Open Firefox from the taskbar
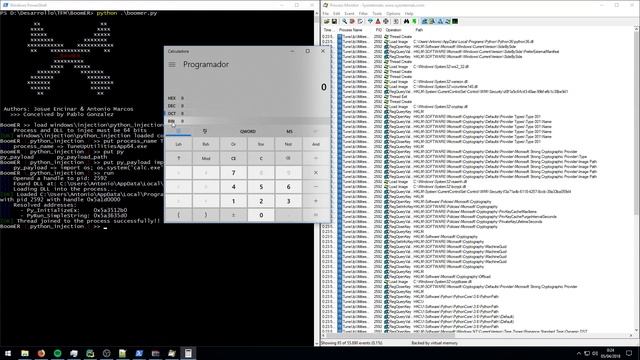 [41, 353]
